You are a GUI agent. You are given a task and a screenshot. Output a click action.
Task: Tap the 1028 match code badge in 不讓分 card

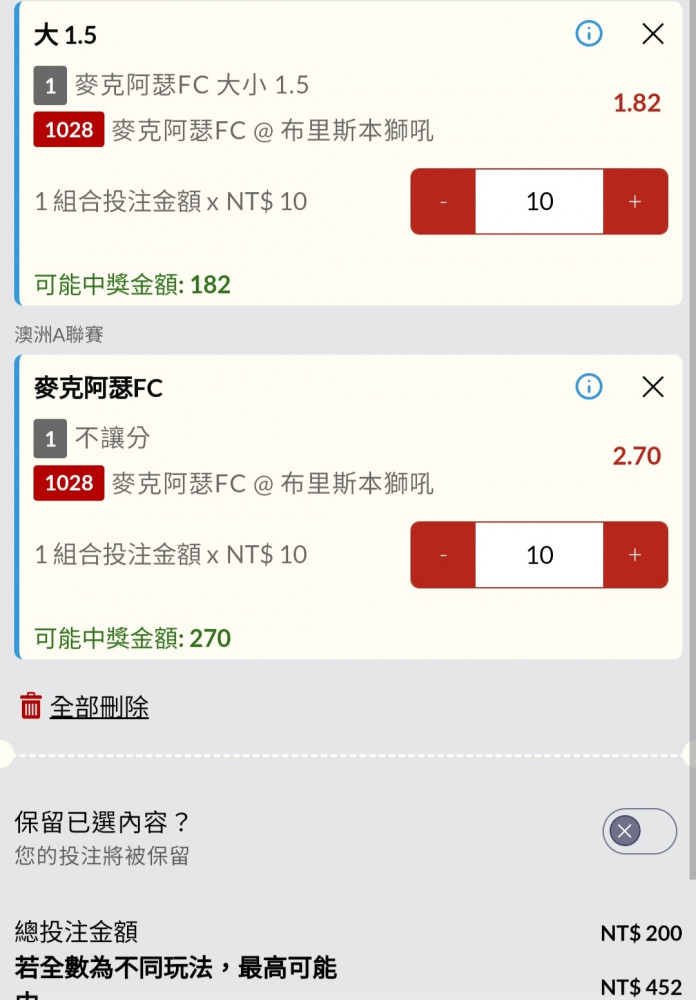click(x=69, y=483)
